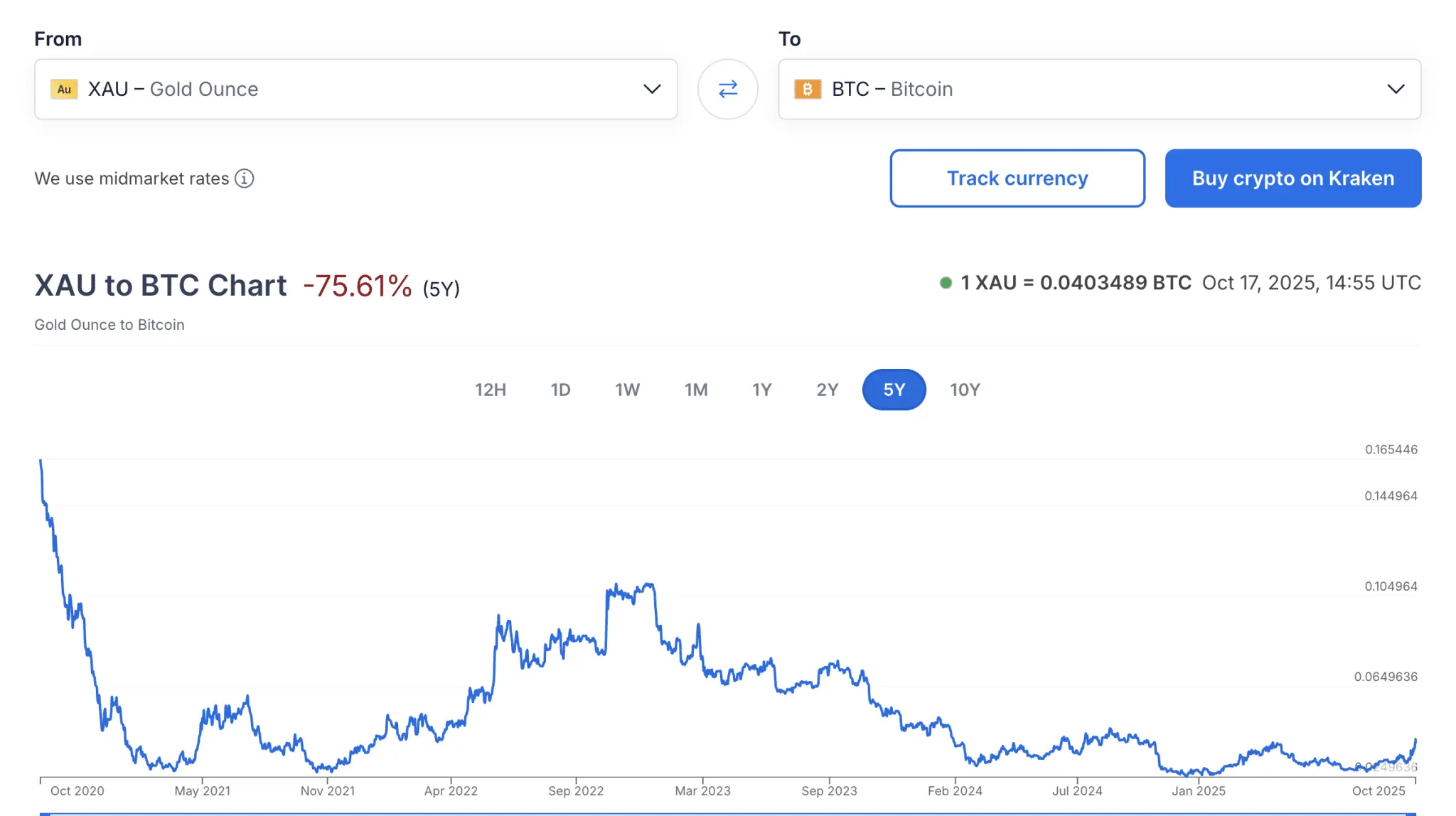Expand the To currency chevron arrow
The width and height of the screenshot is (1456, 816).
click(1396, 89)
